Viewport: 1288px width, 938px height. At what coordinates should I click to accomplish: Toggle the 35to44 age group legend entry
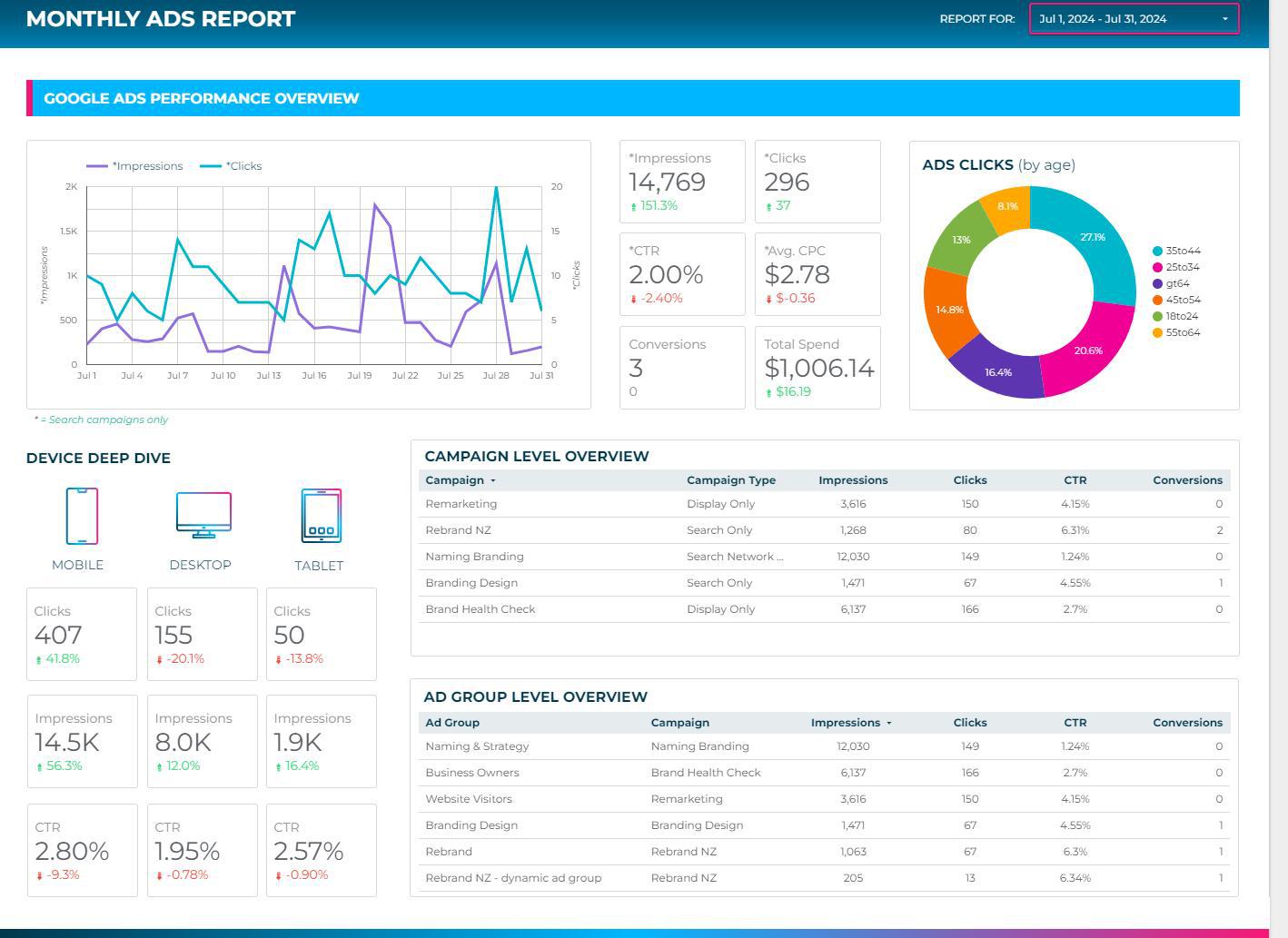click(1177, 251)
